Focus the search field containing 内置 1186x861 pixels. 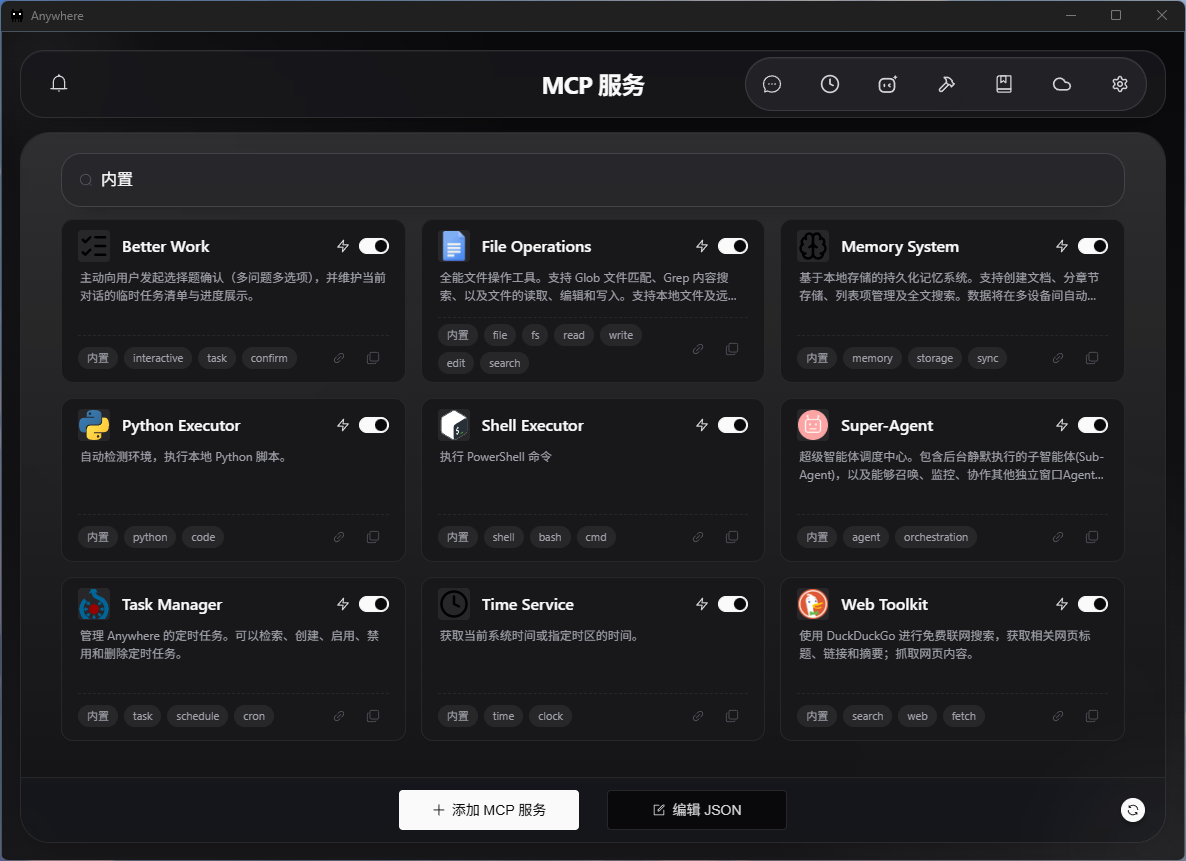(592, 179)
